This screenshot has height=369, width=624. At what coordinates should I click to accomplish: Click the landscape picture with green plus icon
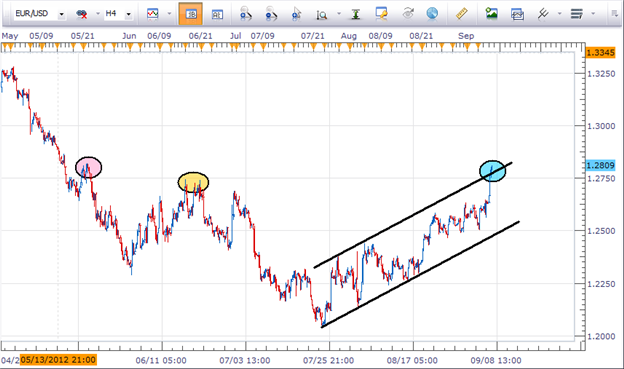(x=491, y=14)
